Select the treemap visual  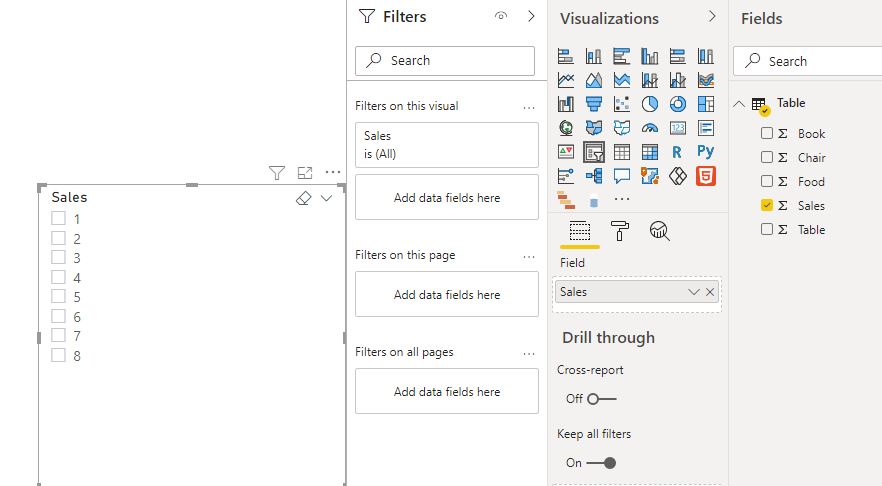pyautogui.click(x=705, y=104)
